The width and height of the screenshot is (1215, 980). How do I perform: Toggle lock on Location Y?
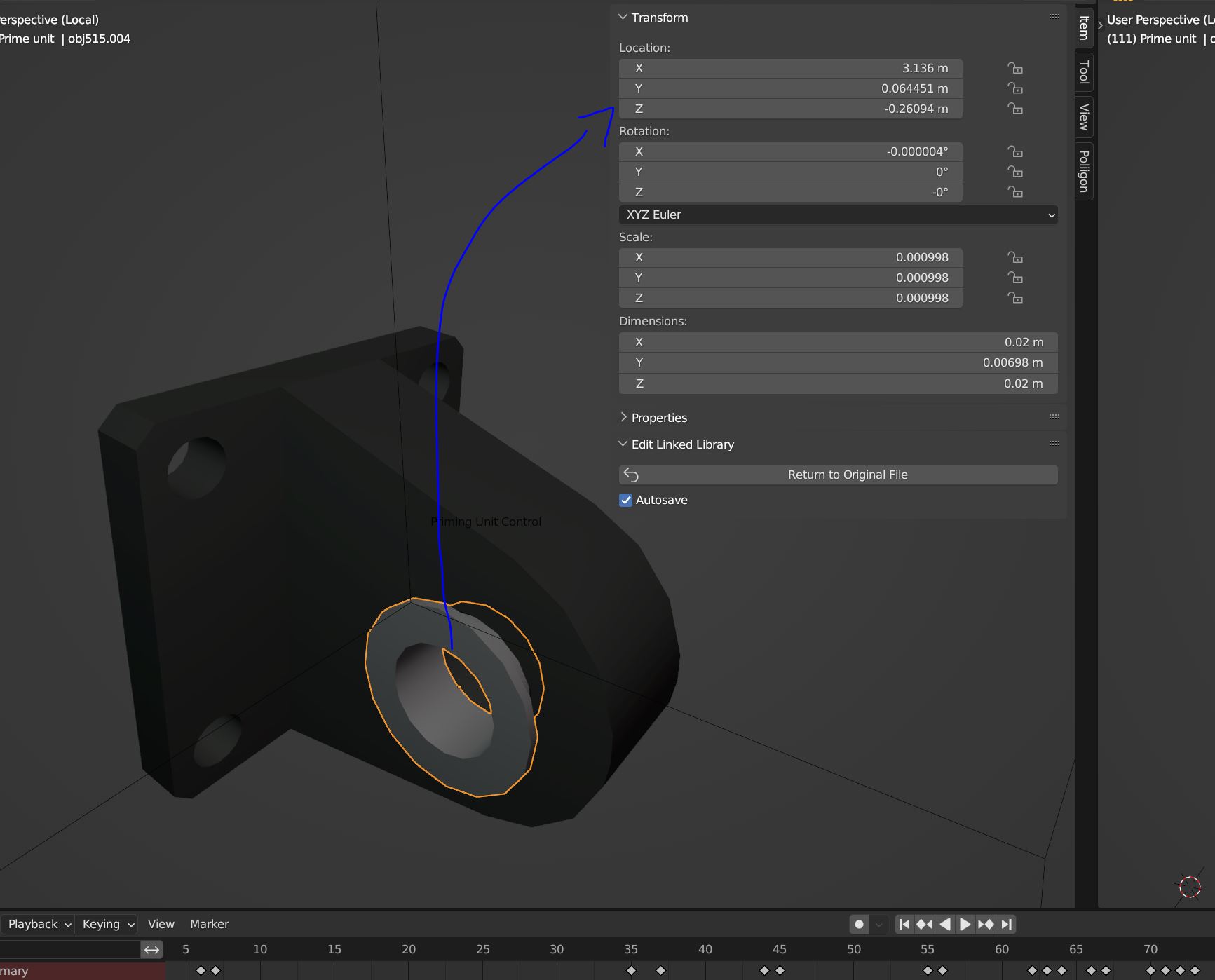[x=1015, y=88]
